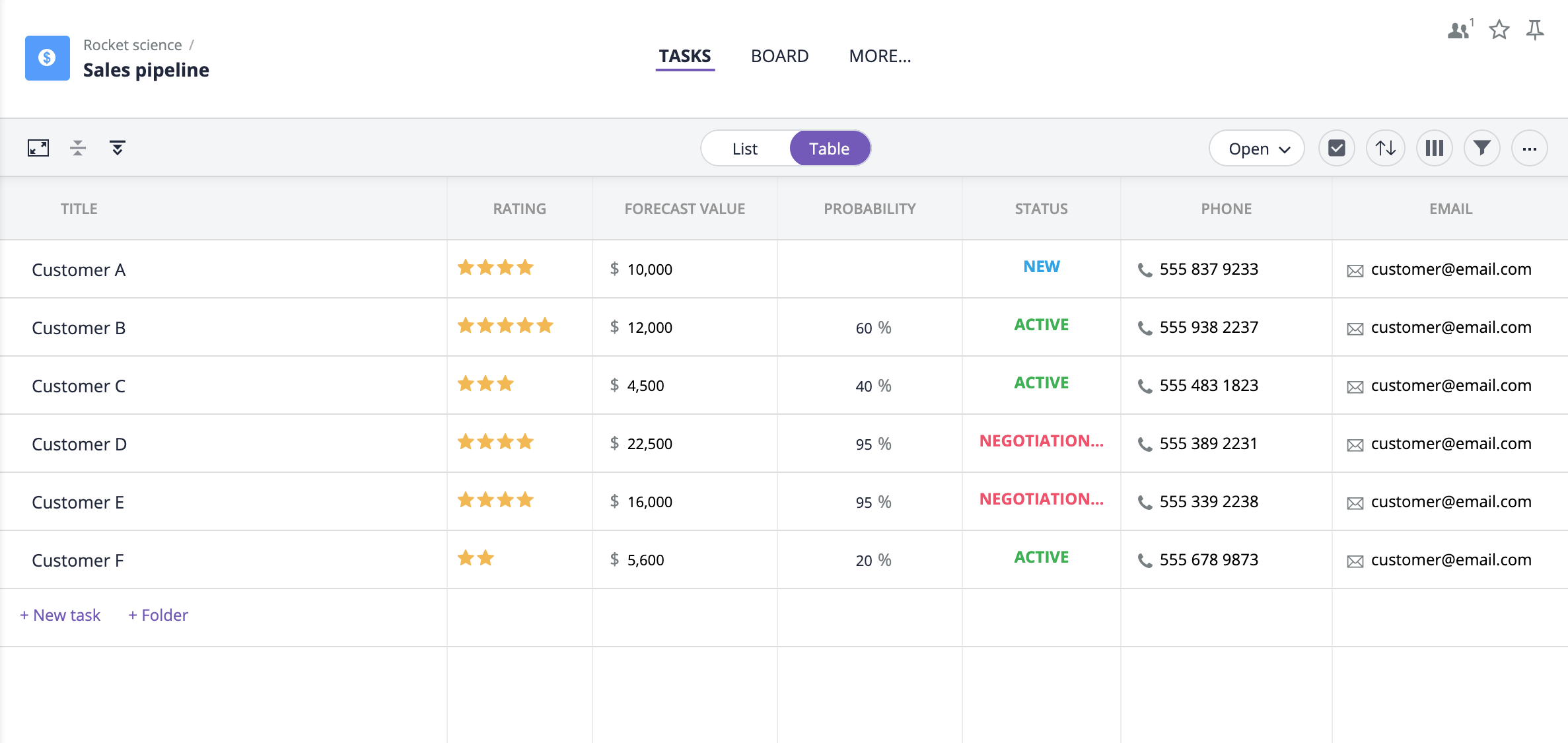Toggle fullscreen expand view icon
The height and width of the screenshot is (743, 1568).
coord(38,148)
